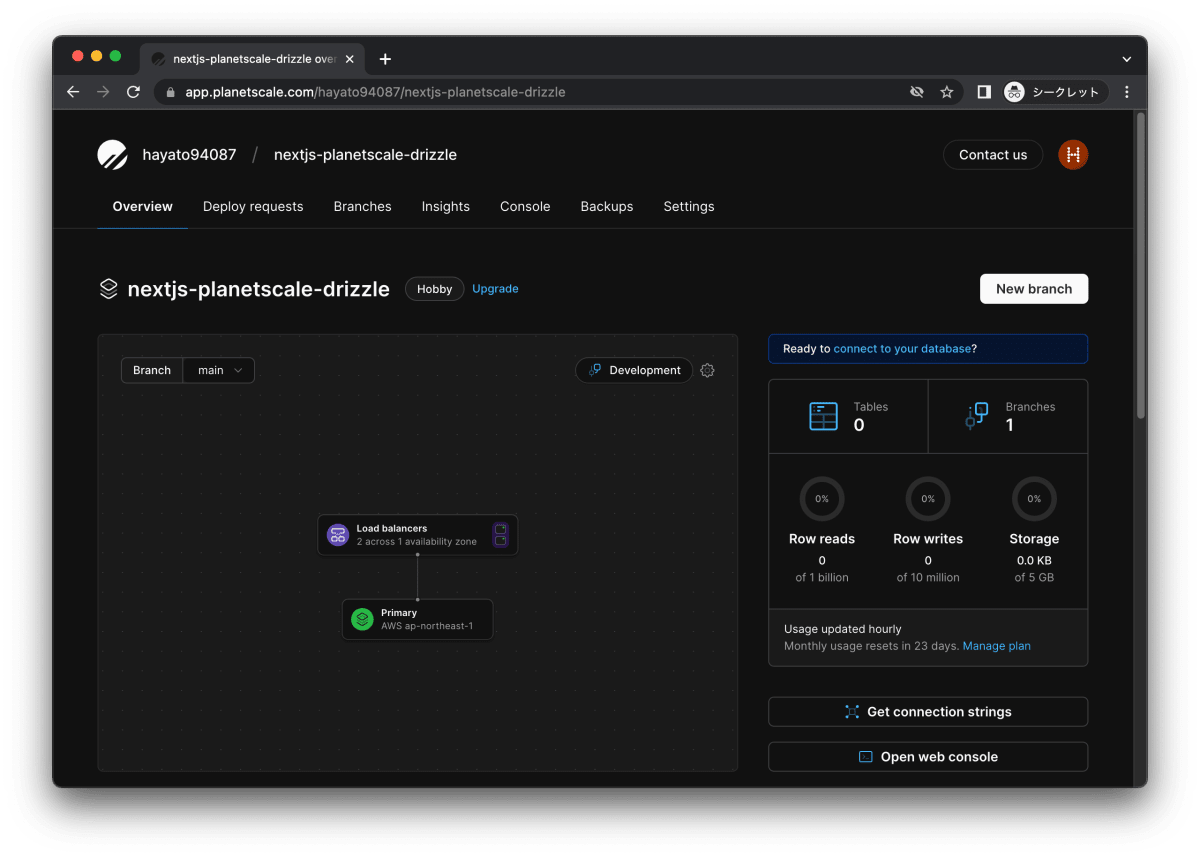Open the Manage plan link

pyautogui.click(x=996, y=646)
